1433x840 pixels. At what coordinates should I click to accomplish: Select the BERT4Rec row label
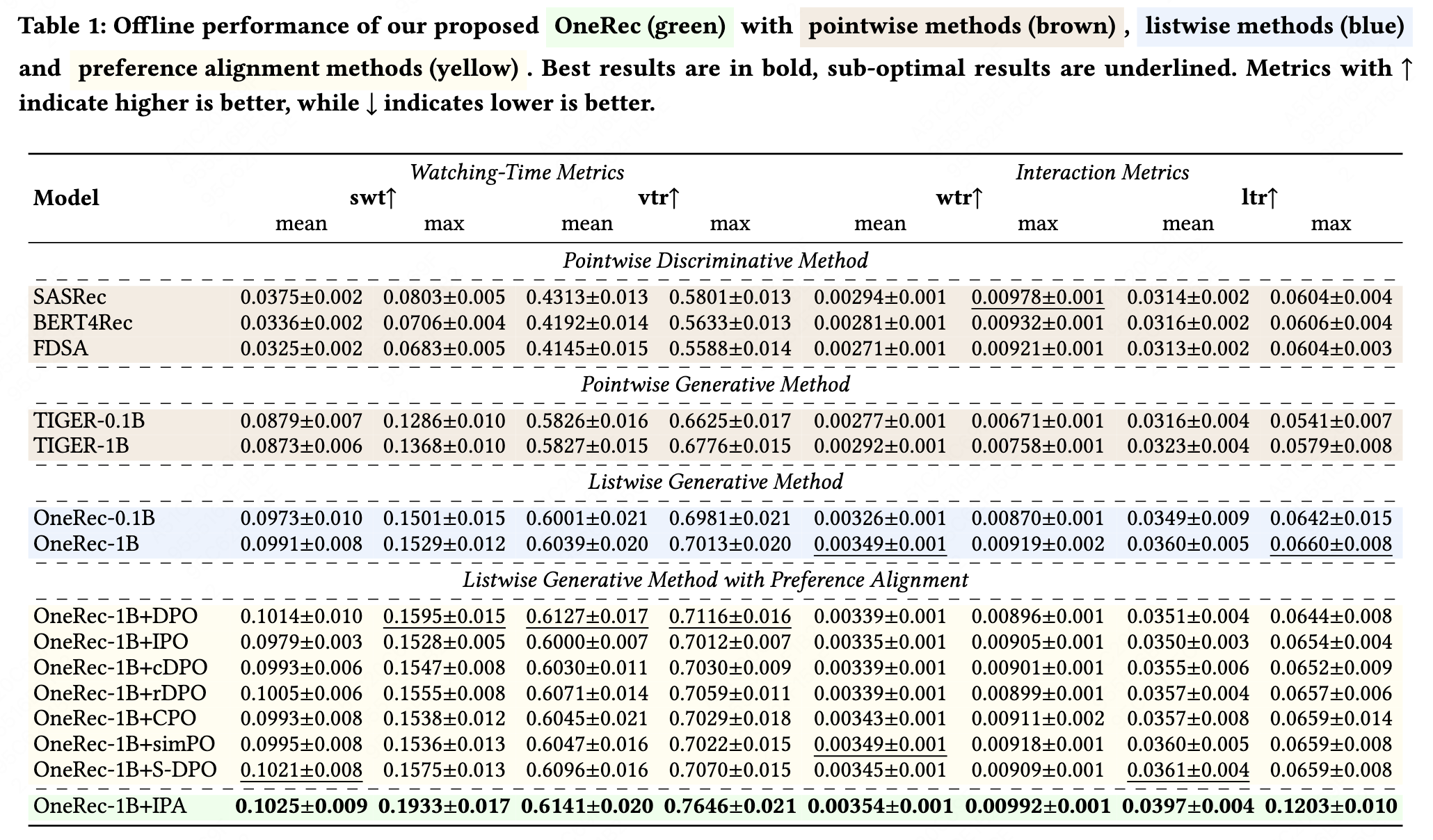tap(82, 323)
